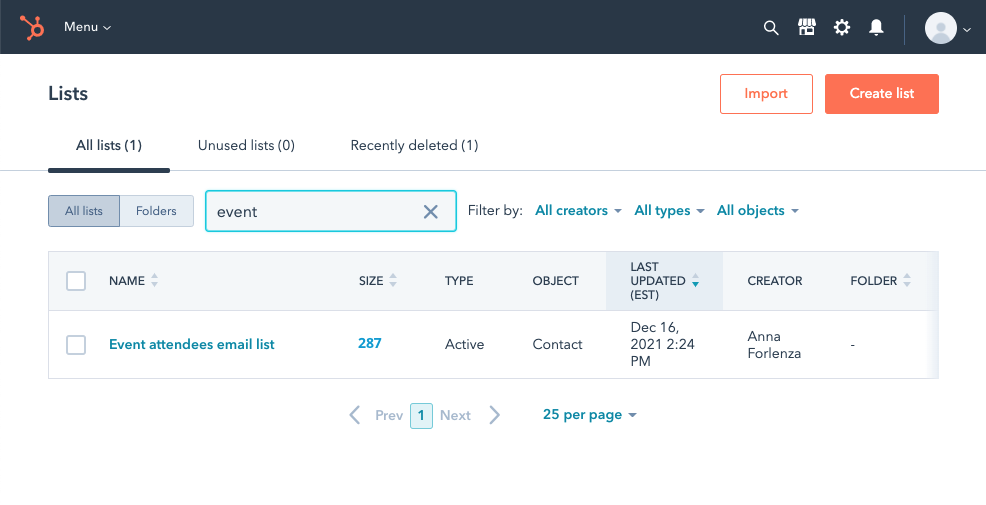This screenshot has height=505, width=986.
Task: Click the Create list button
Action: 881,94
